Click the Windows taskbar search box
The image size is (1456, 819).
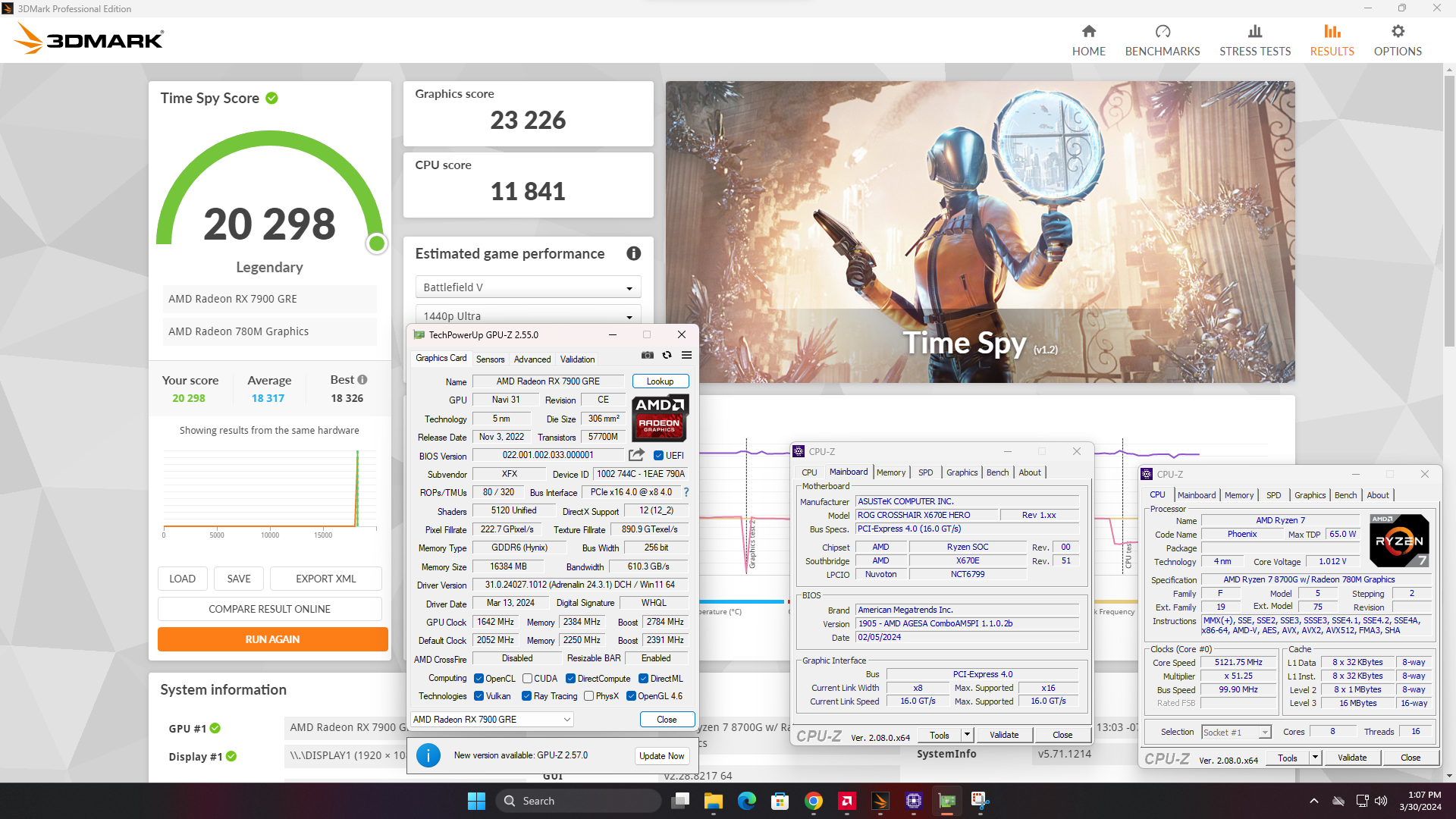click(x=579, y=801)
